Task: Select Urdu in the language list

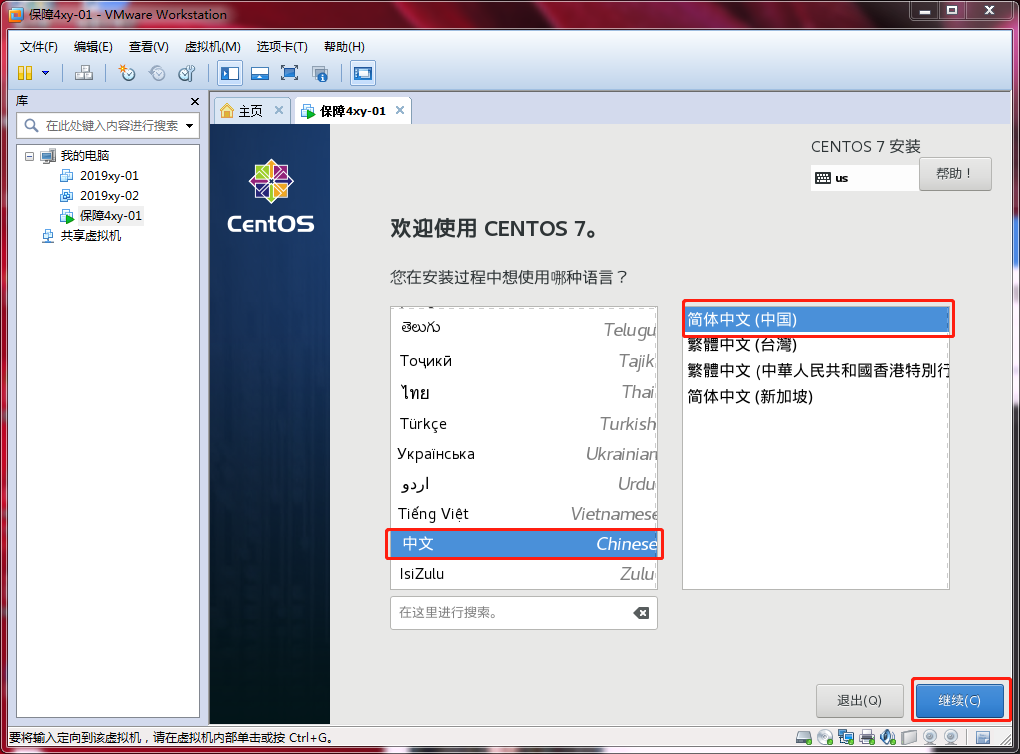Action: (x=524, y=484)
